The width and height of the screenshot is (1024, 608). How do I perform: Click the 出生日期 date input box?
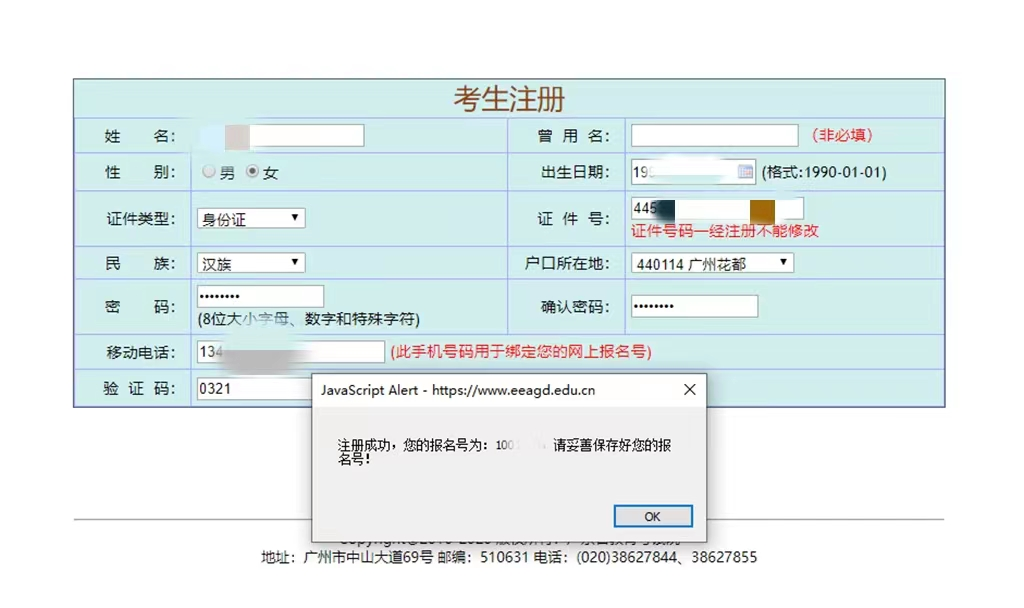[685, 172]
